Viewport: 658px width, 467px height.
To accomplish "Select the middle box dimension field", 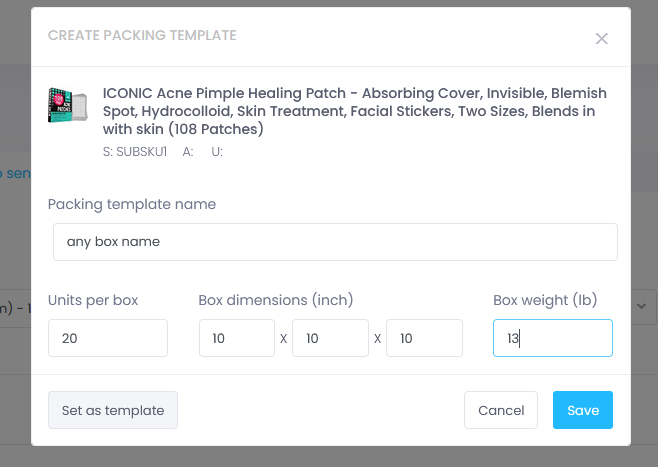I will pos(330,338).
